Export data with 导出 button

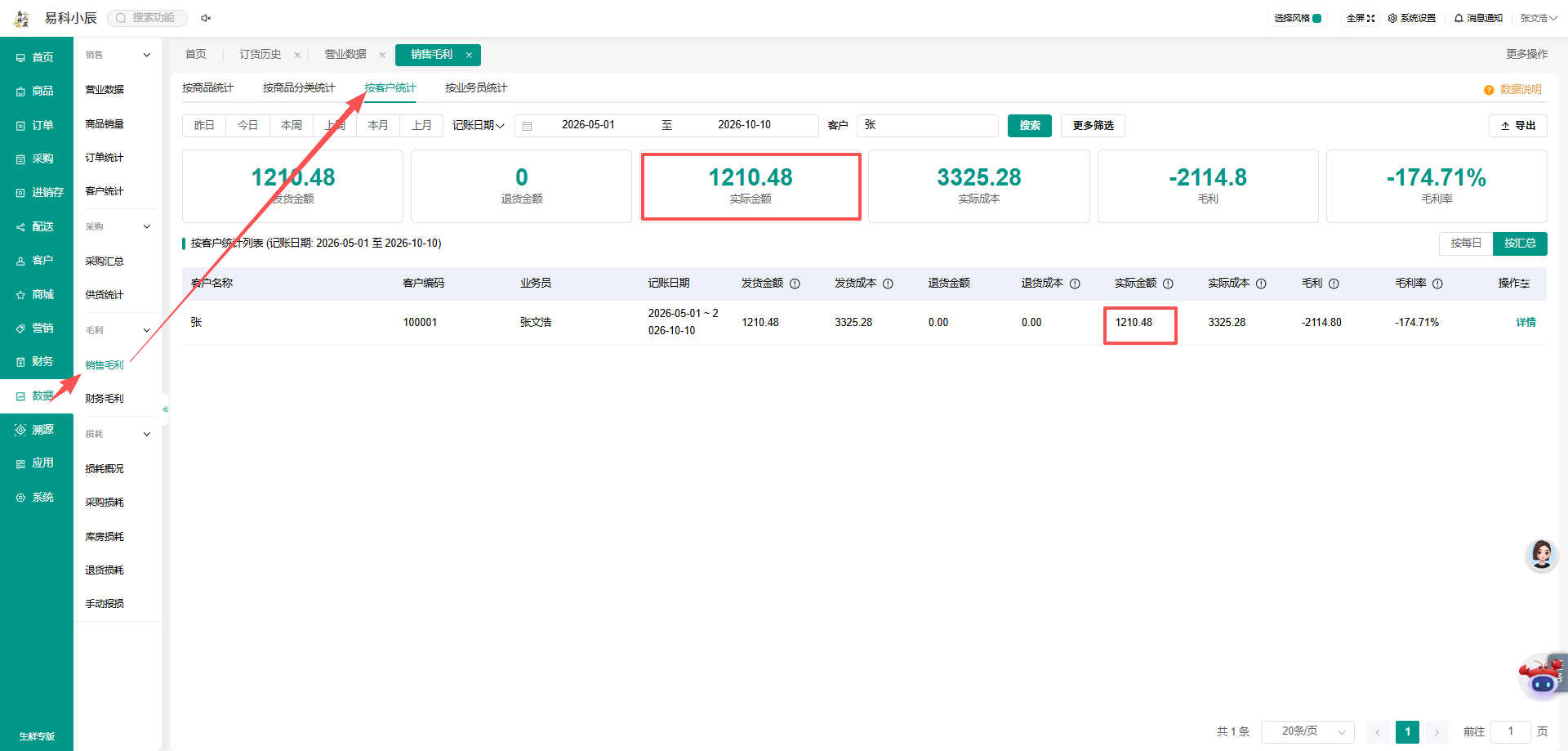(1518, 125)
